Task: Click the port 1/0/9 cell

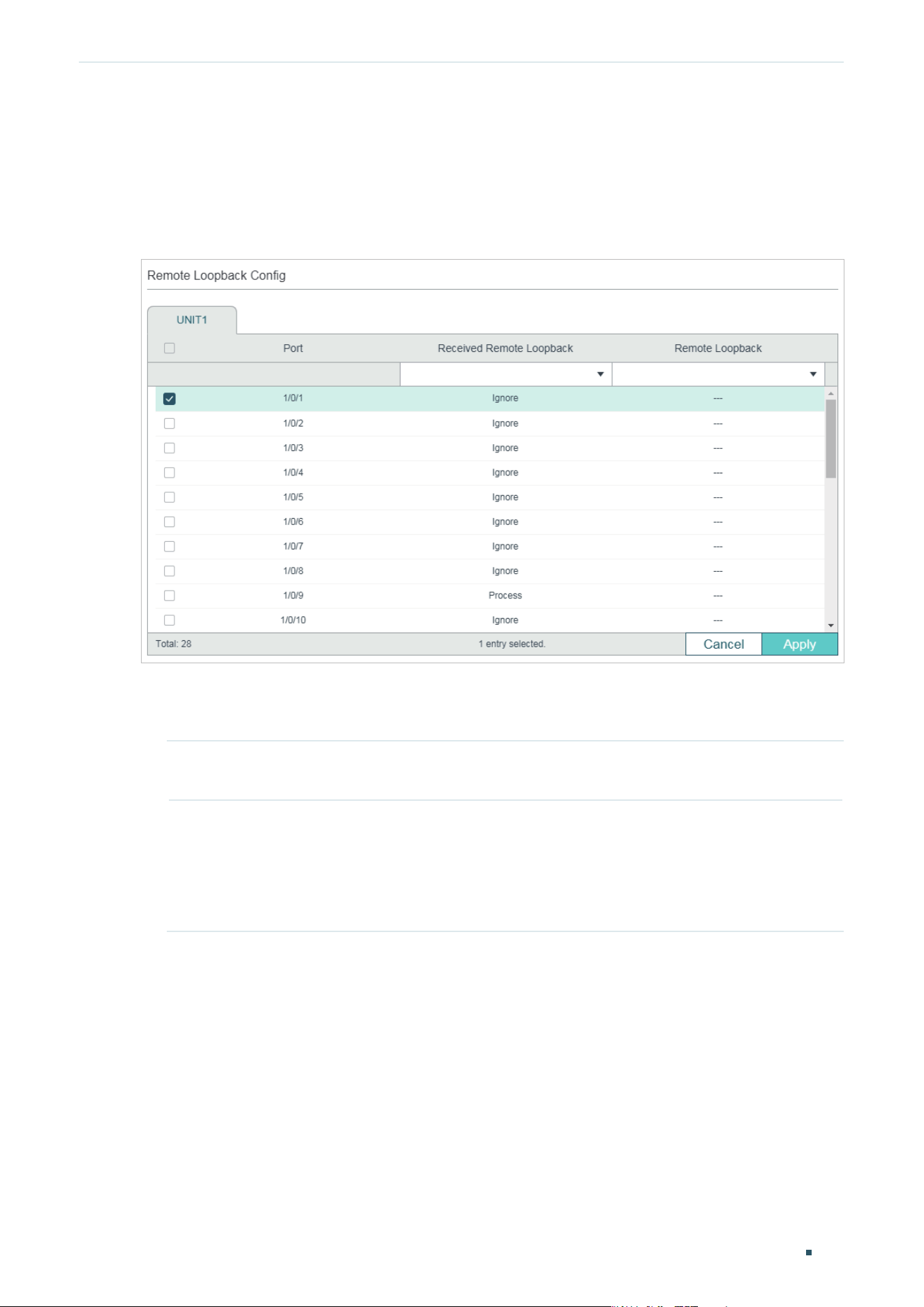Action: [x=293, y=596]
